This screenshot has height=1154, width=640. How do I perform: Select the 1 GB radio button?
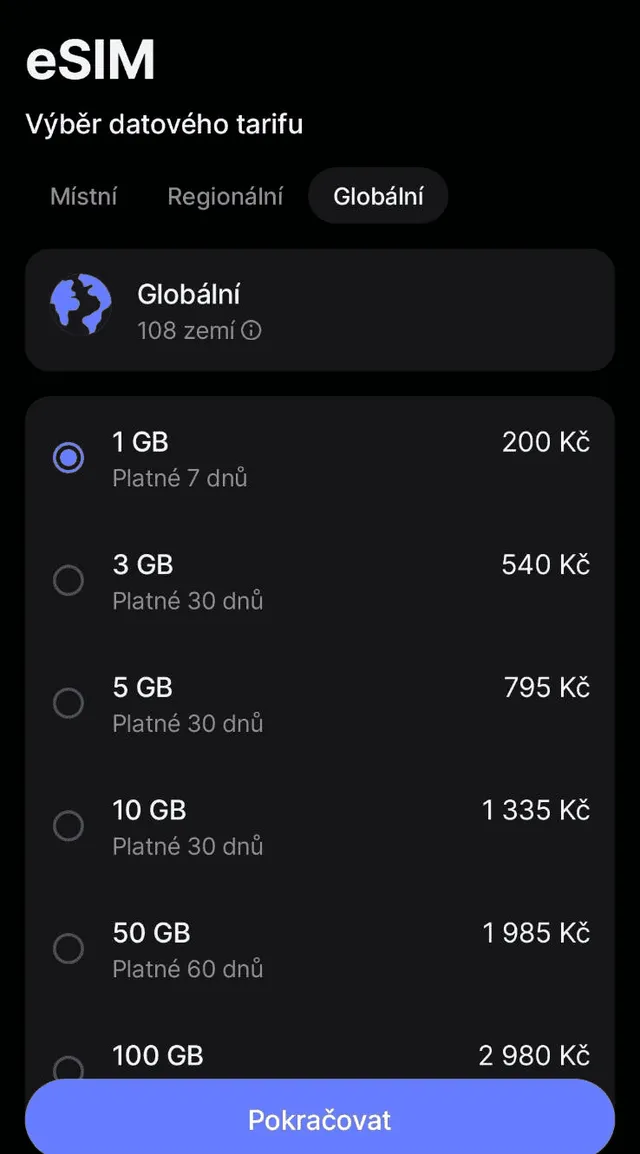pyautogui.click(x=68, y=459)
